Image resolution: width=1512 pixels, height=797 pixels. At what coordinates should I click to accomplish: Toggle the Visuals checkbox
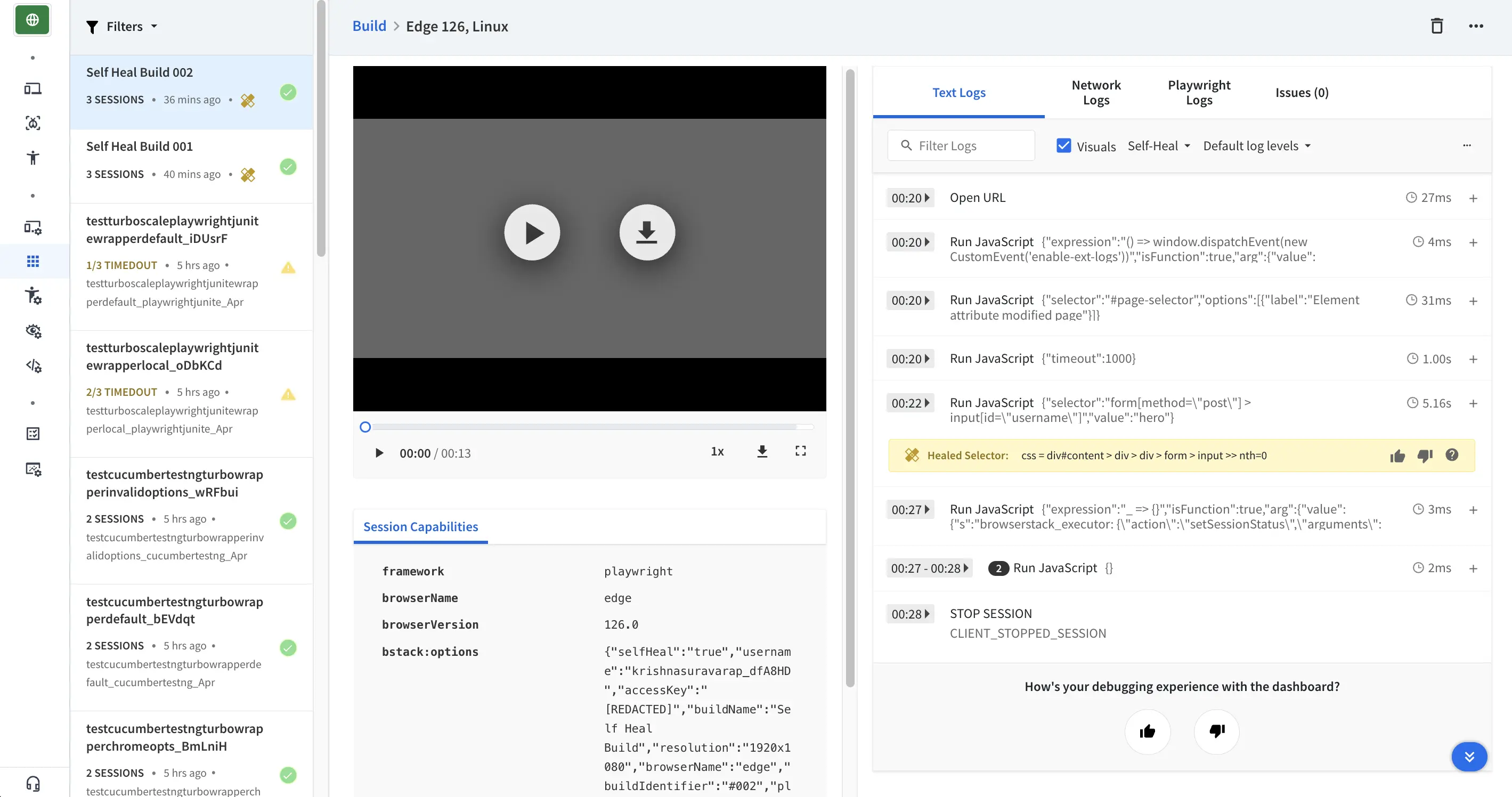coord(1063,145)
